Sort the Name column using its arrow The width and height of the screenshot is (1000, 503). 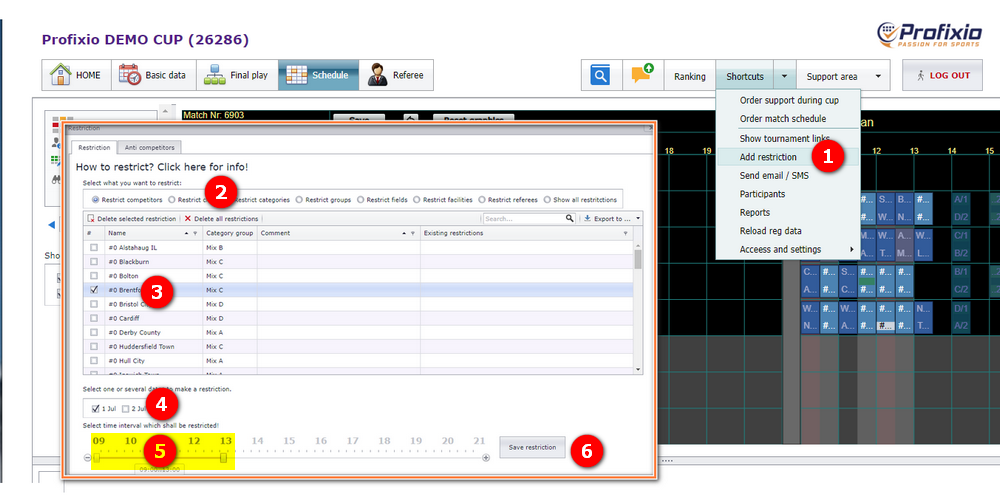pos(186,233)
